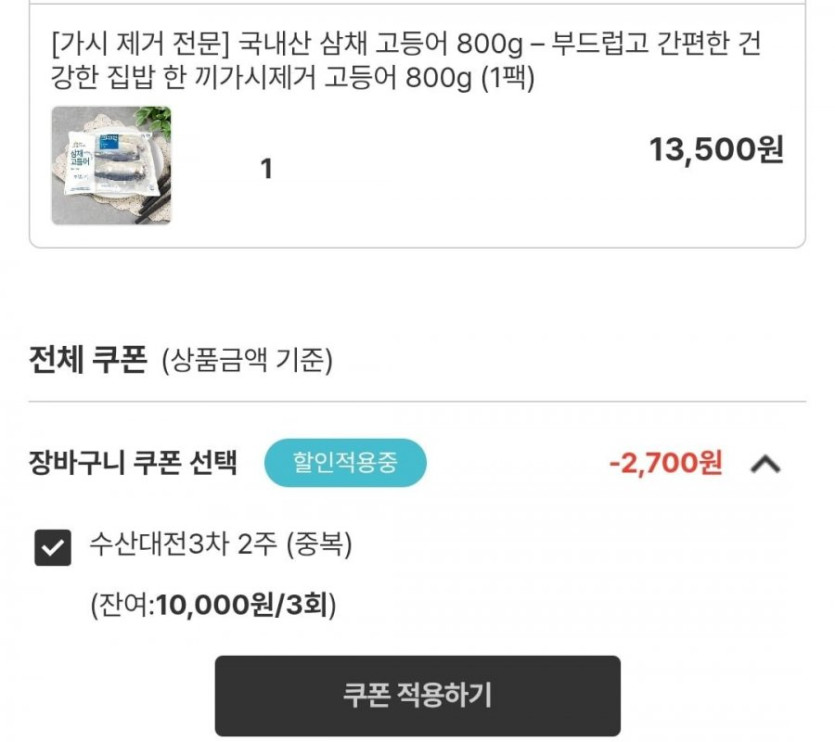Click the 할인적용중 status badge
This screenshot has width=835, height=742.
point(345,463)
